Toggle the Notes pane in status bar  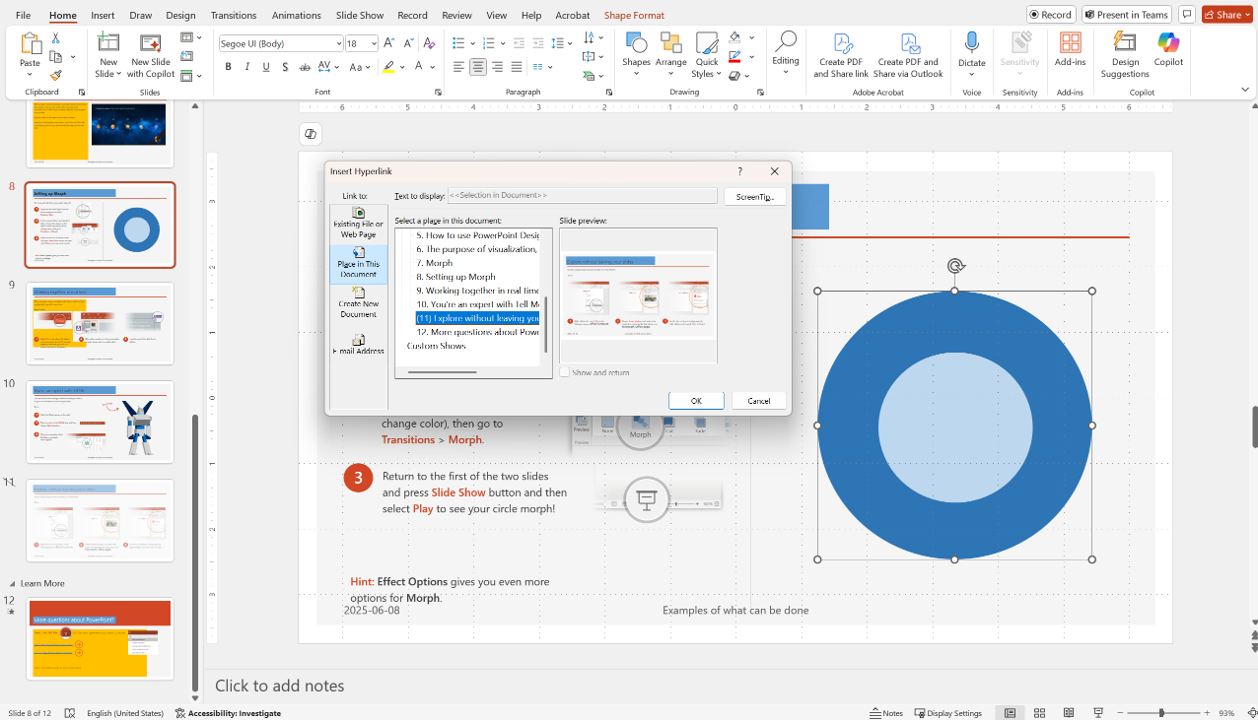(x=886, y=713)
